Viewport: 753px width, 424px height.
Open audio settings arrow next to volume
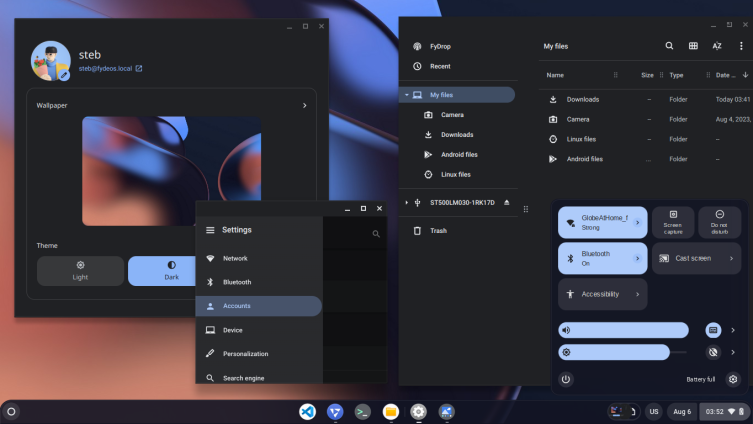[733, 330]
